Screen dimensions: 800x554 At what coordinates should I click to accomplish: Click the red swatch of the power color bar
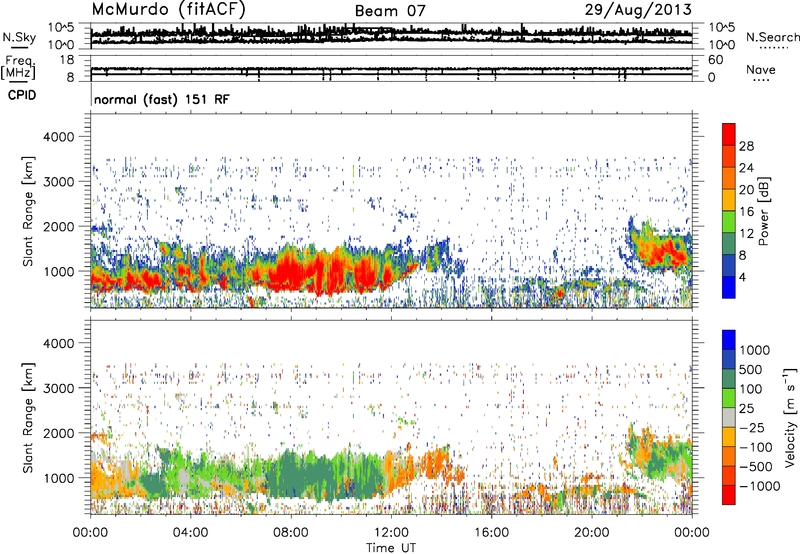click(729, 135)
